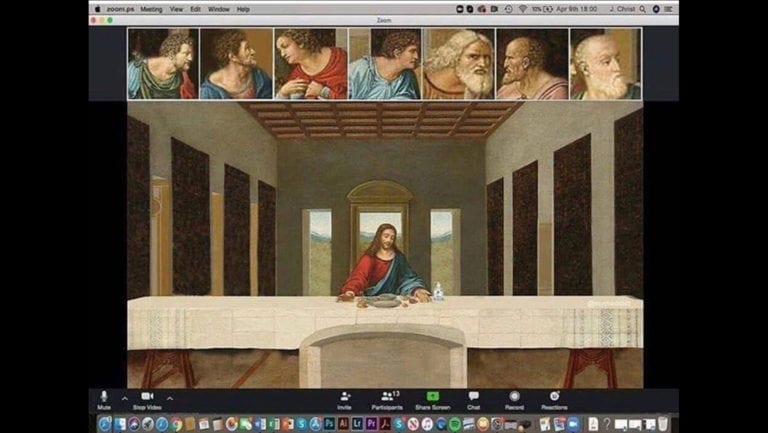
Task: Open Notification Center list icon
Action: 669,9
